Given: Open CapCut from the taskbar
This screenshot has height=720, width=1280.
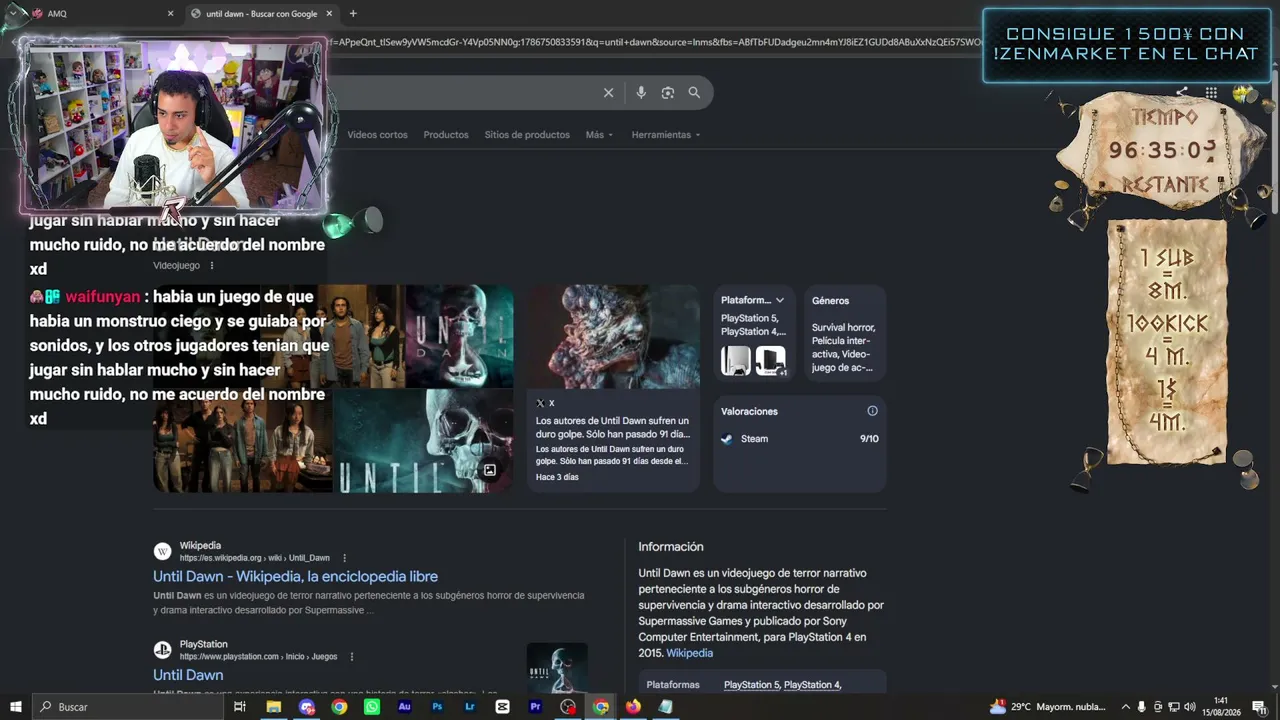Looking at the screenshot, I should pyautogui.click(x=502, y=707).
